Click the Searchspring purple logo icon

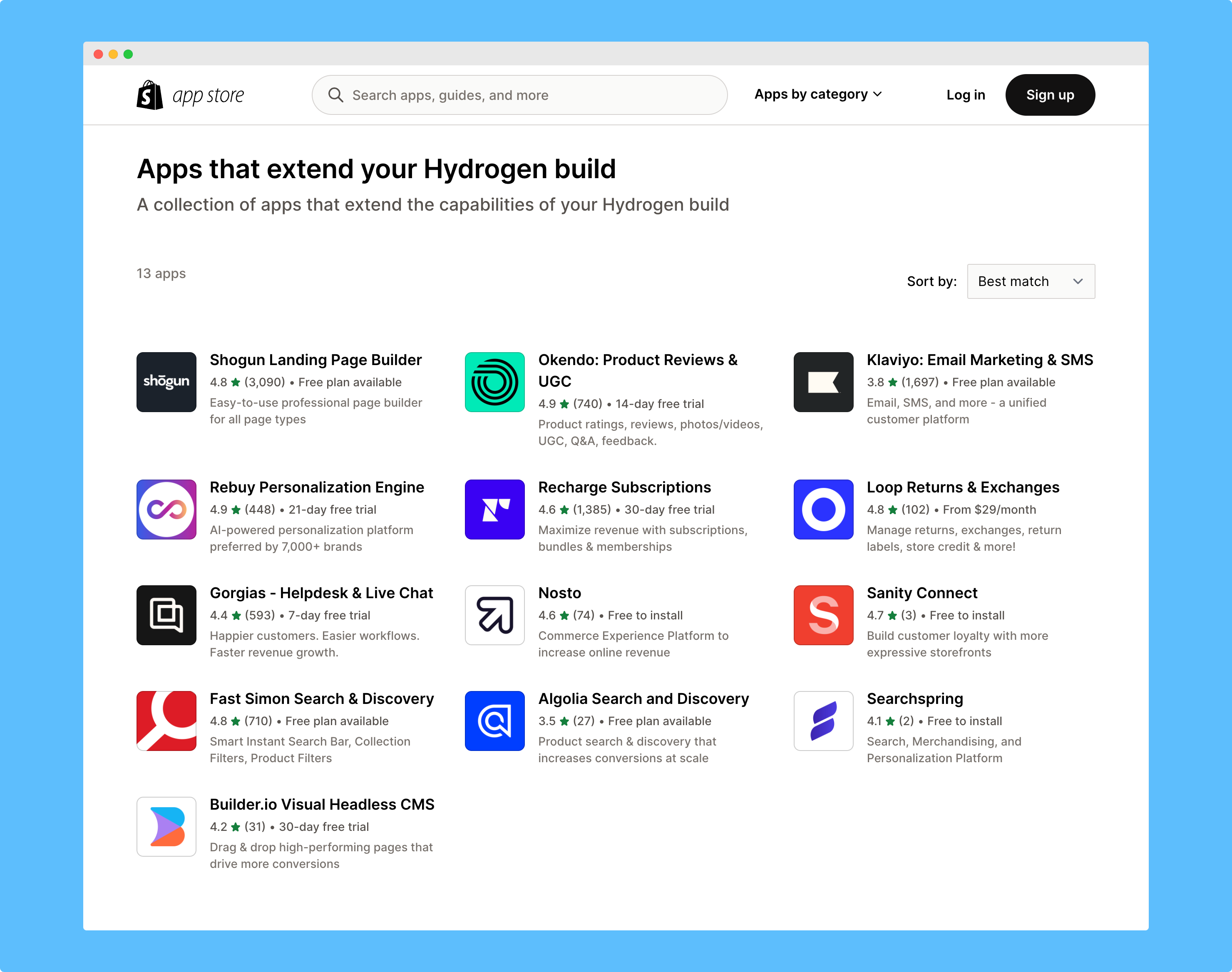tap(823, 721)
